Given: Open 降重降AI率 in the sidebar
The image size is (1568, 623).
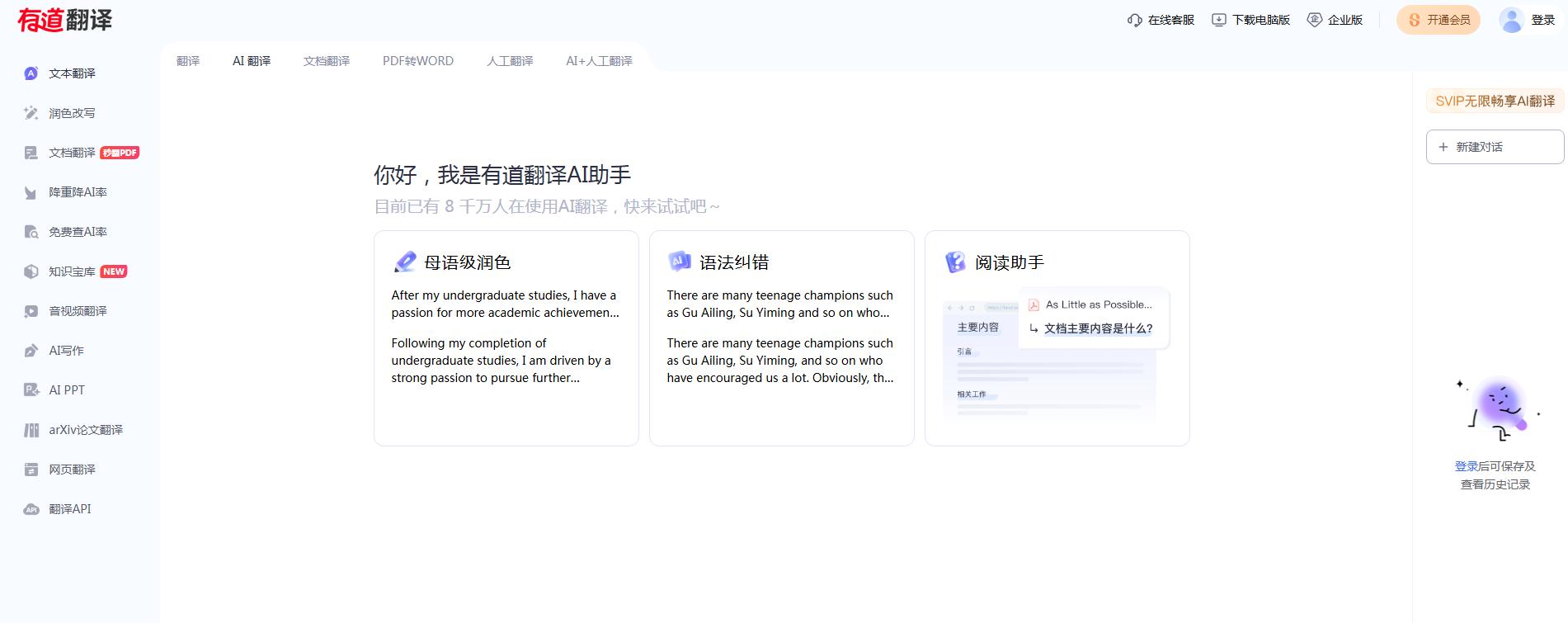Looking at the screenshot, I should [x=79, y=192].
